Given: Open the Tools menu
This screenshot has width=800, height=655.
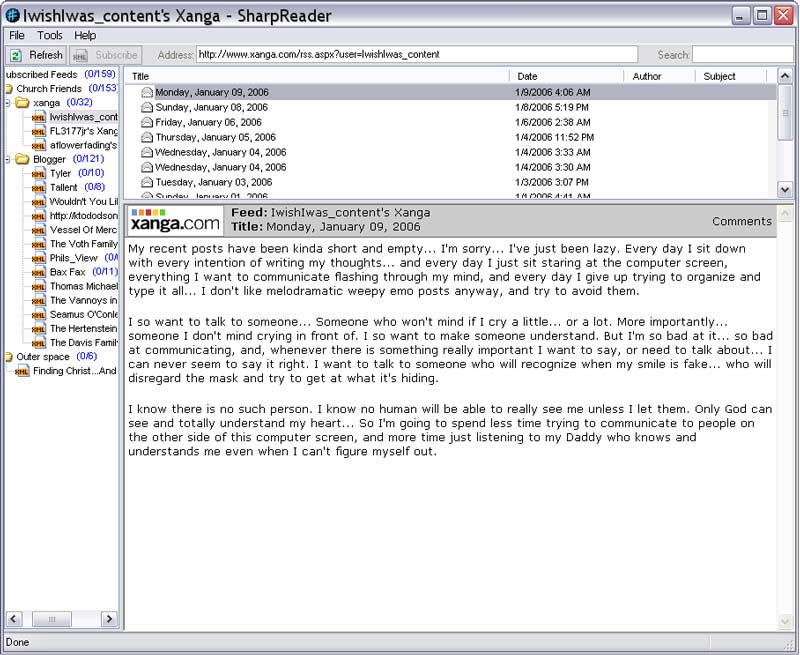Looking at the screenshot, I should tap(49, 35).
